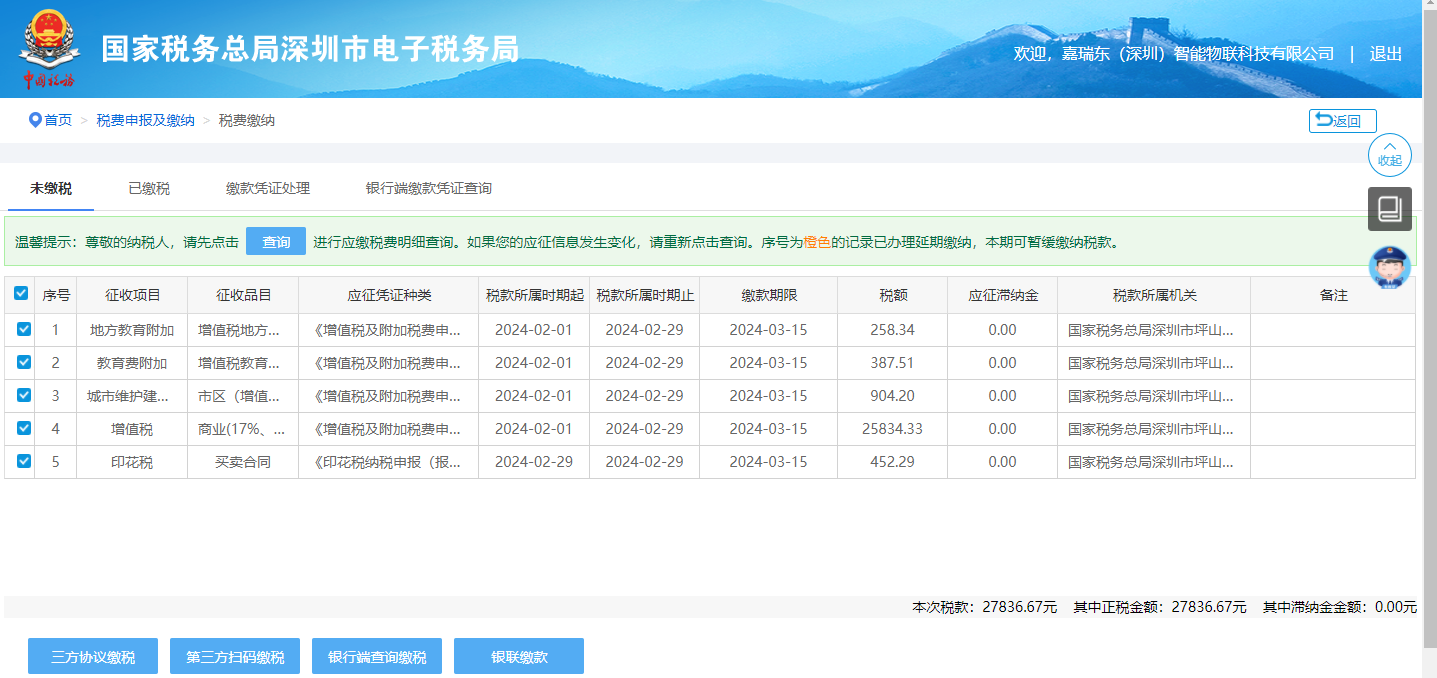Switch to the 已缴税 tab
1437x678 pixels.
point(149,188)
